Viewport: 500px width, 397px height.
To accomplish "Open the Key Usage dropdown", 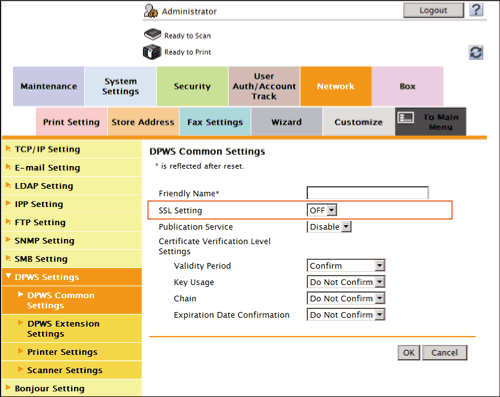I will [x=346, y=282].
